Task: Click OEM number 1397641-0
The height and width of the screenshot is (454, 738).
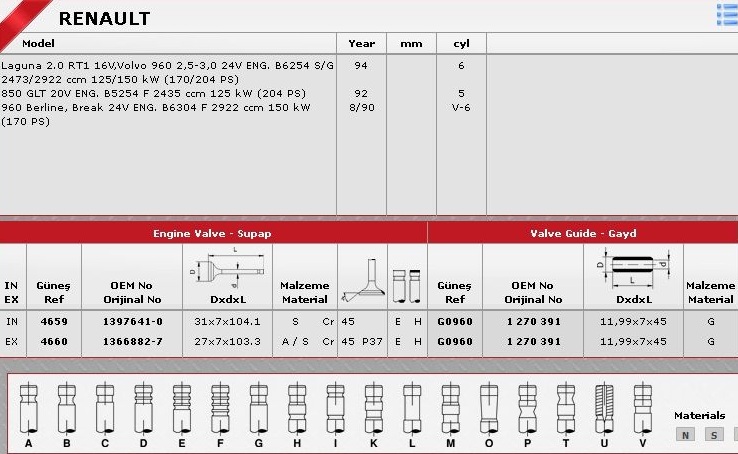Action: point(132,322)
